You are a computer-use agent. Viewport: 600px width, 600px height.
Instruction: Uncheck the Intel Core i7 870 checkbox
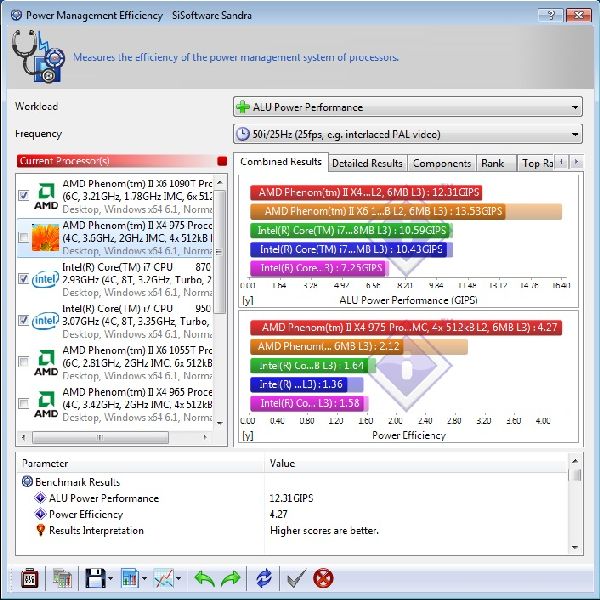click(x=23, y=279)
